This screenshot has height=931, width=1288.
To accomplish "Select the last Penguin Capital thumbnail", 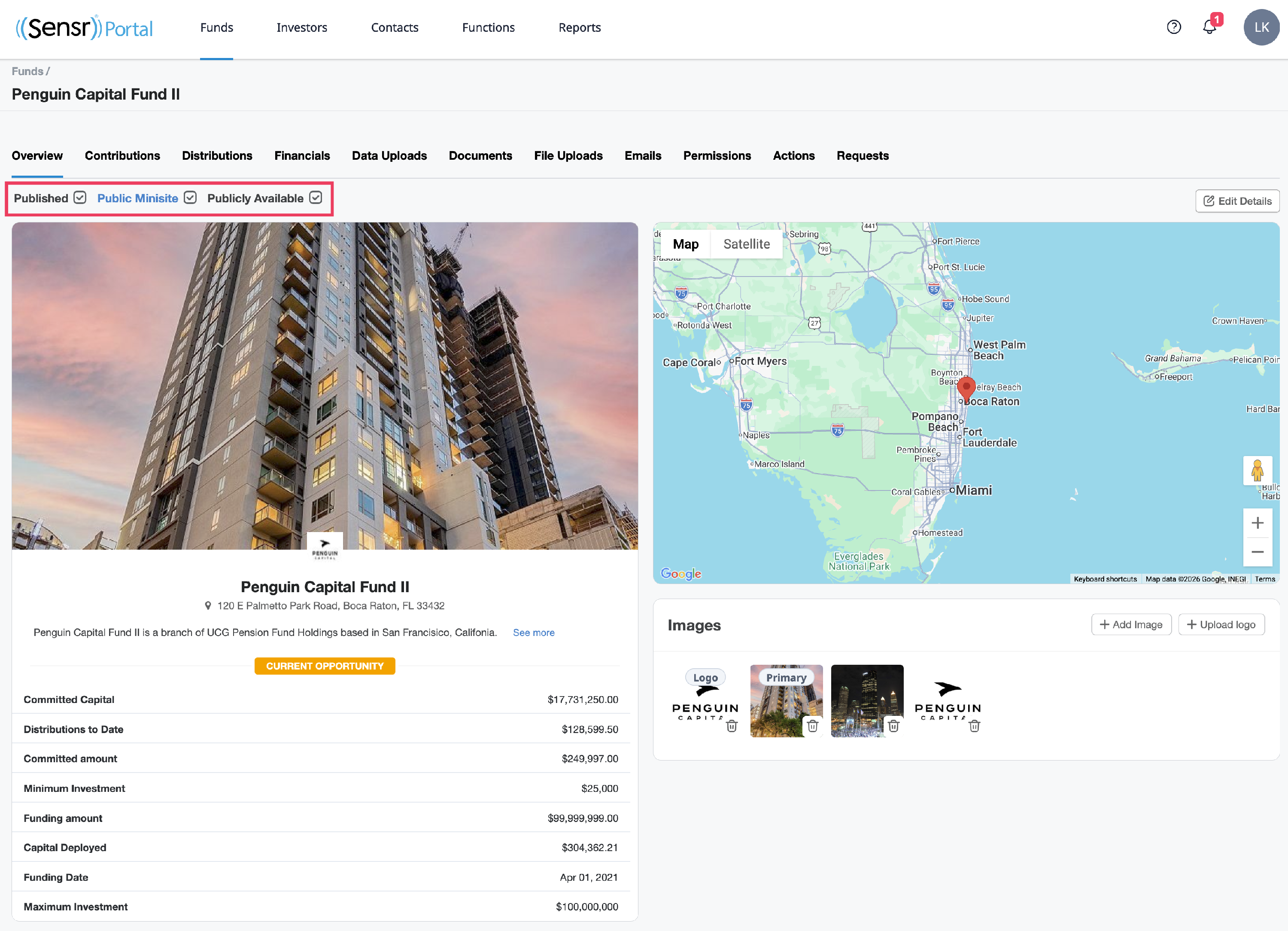I will (x=948, y=701).
